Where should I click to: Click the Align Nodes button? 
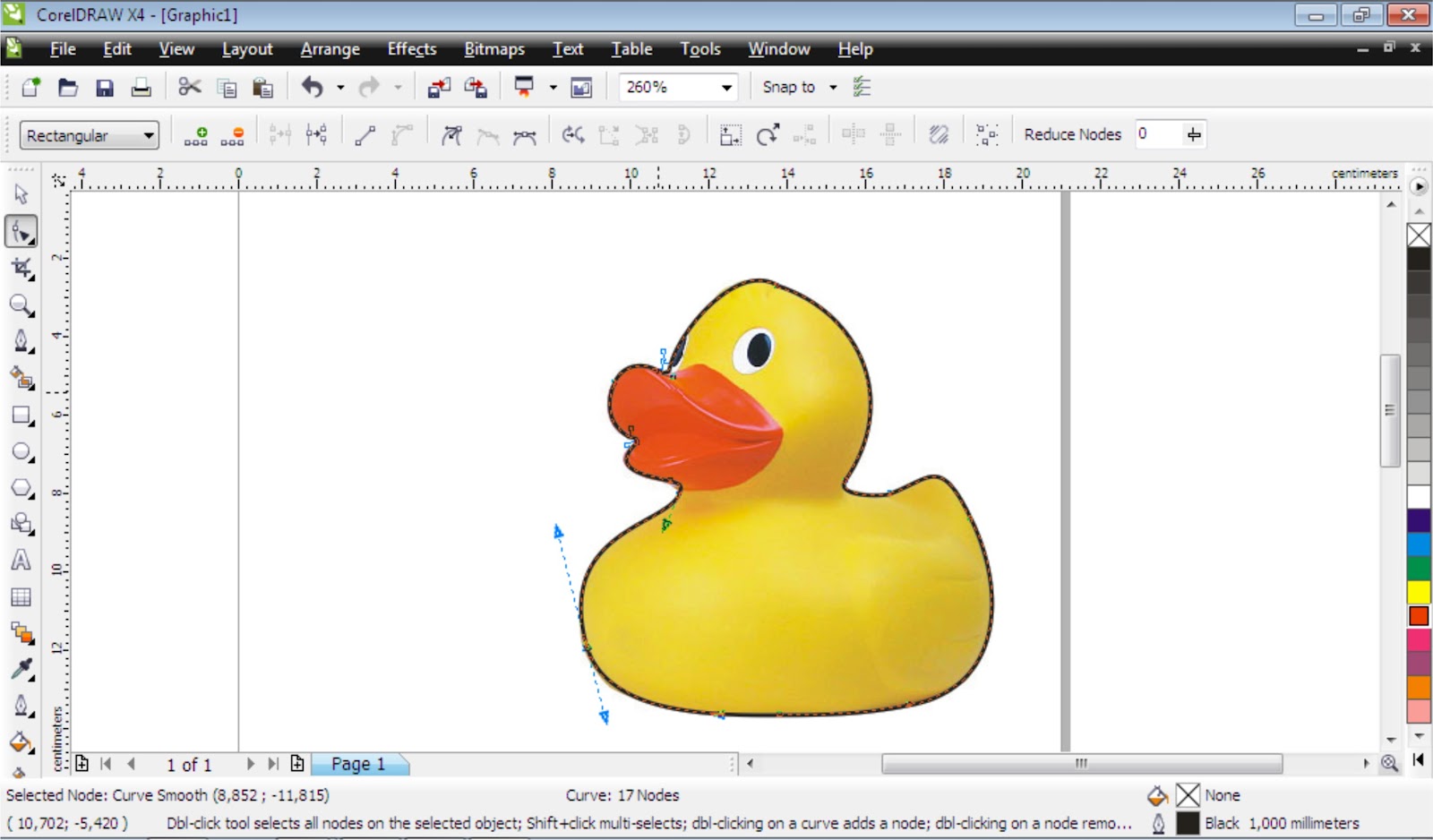click(805, 134)
